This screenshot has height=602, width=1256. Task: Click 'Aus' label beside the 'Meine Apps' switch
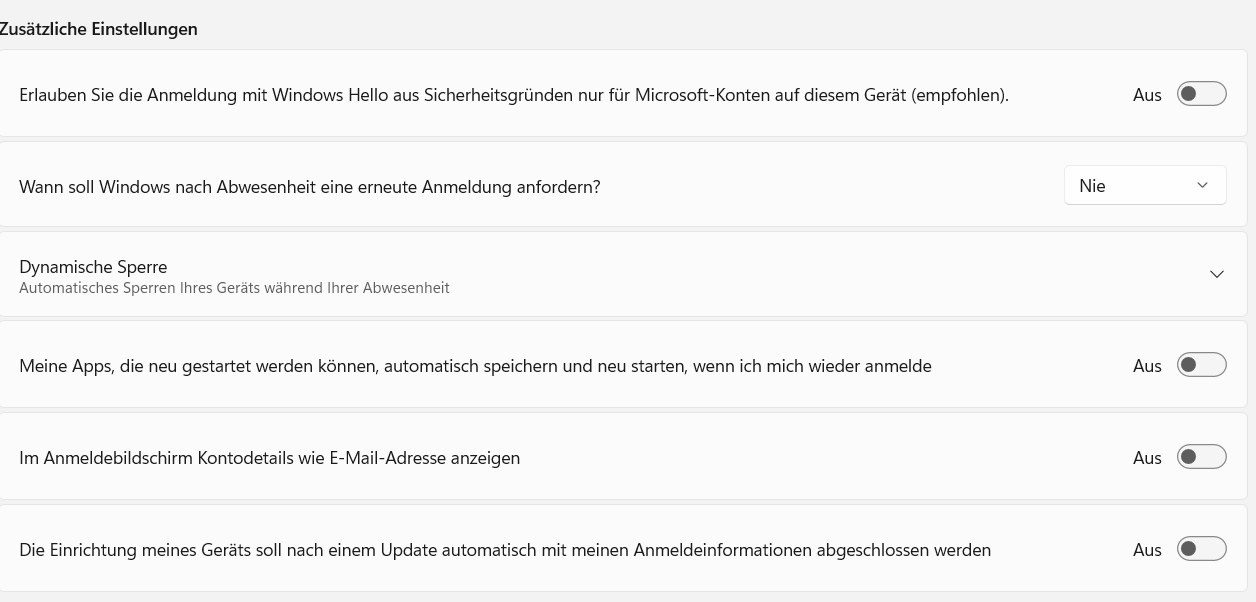[1147, 366]
